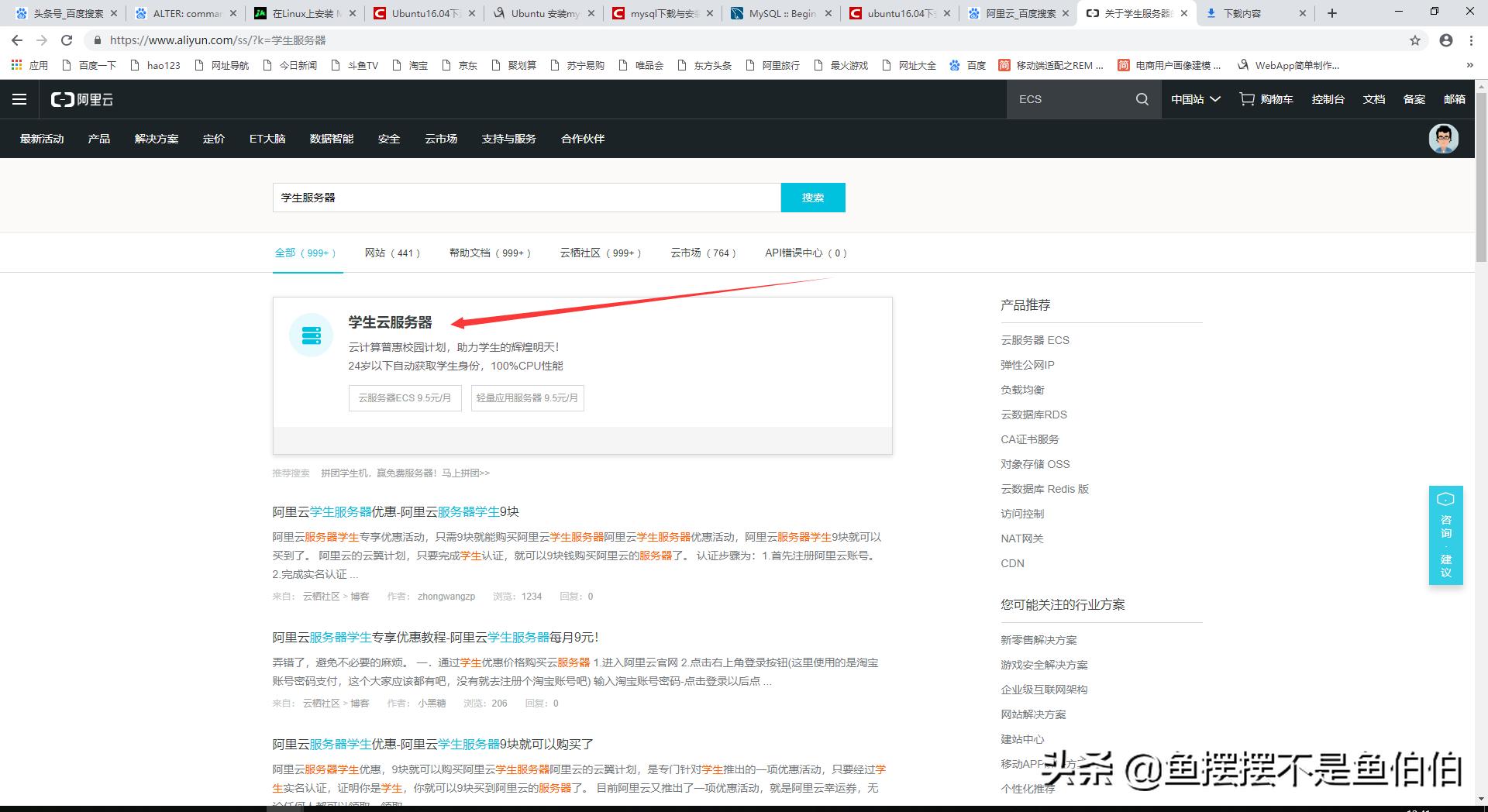Image resolution: width=1488 pixels, height=812 pixels.
Task: Click the magnifier icon in the ECS search bar
Action: 1142,99
